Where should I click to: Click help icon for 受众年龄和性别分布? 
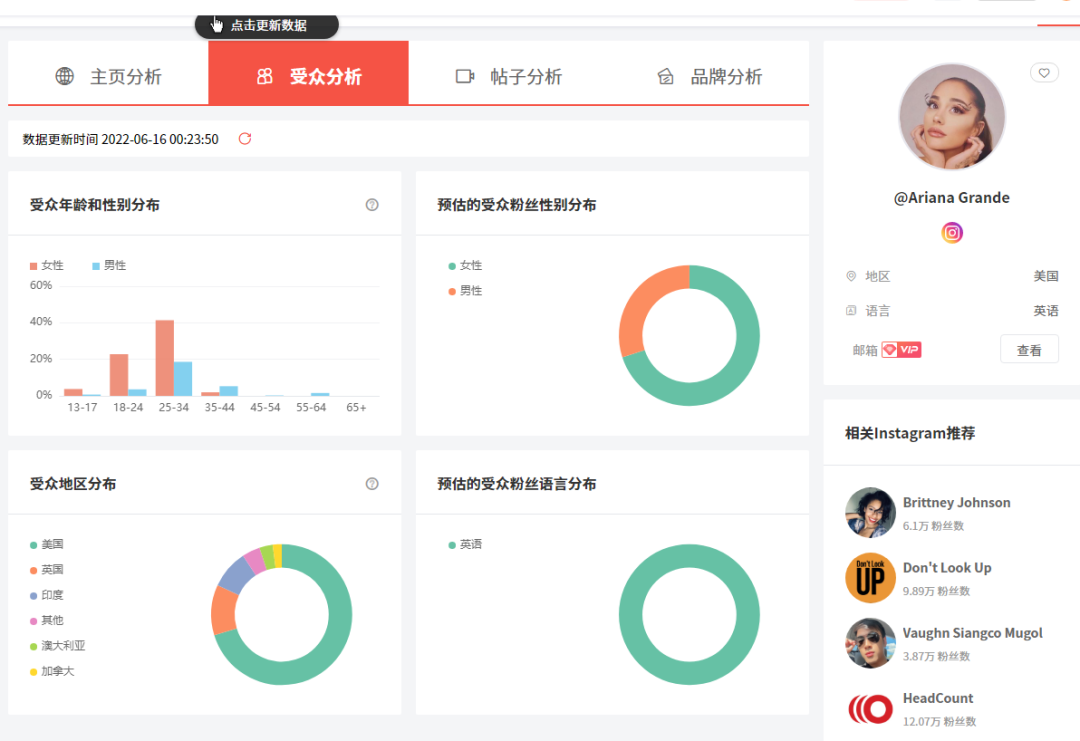tap(372, 205)
